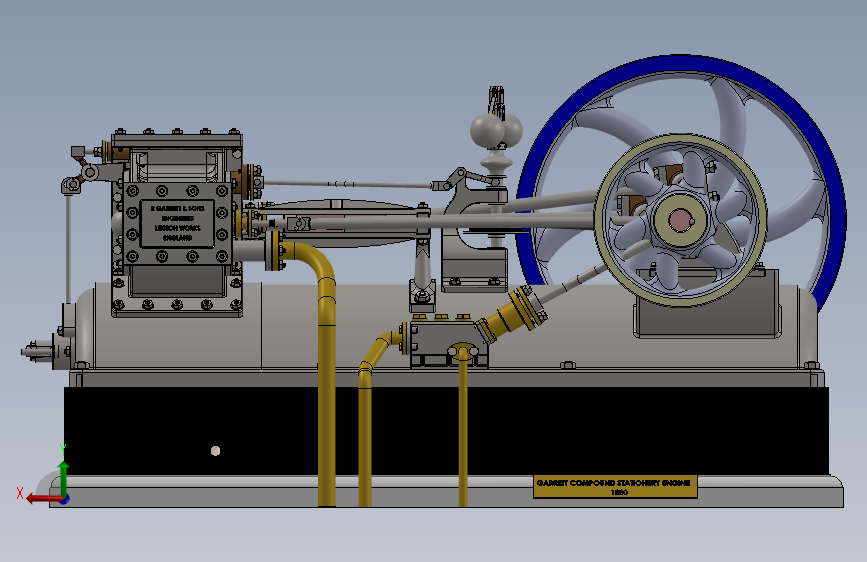This screenshot has width=867, height=562.
Task: Select the angled brass pump barrel with flanges
Action: 511,316
